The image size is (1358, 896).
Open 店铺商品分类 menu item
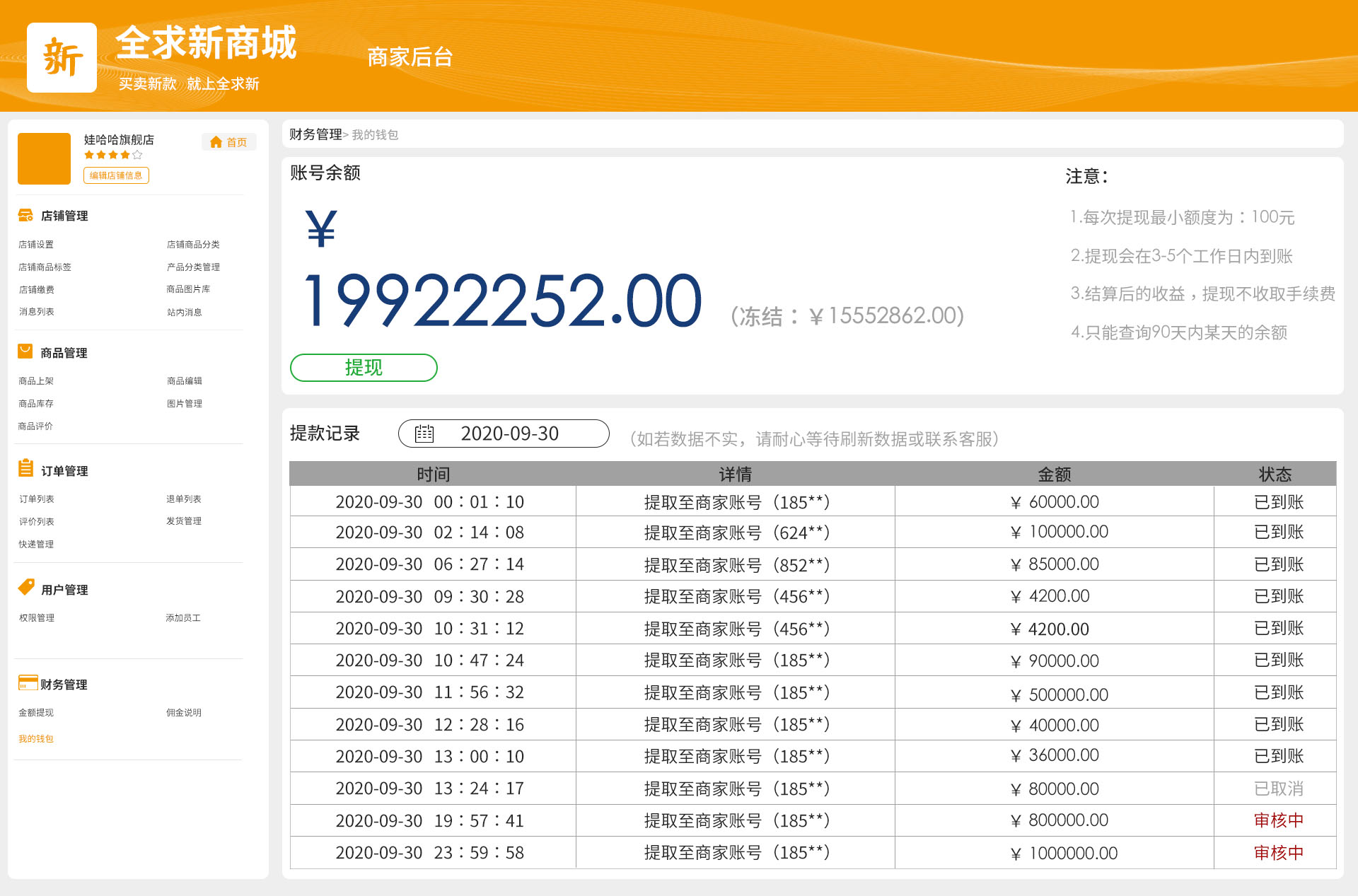point(193,245)
